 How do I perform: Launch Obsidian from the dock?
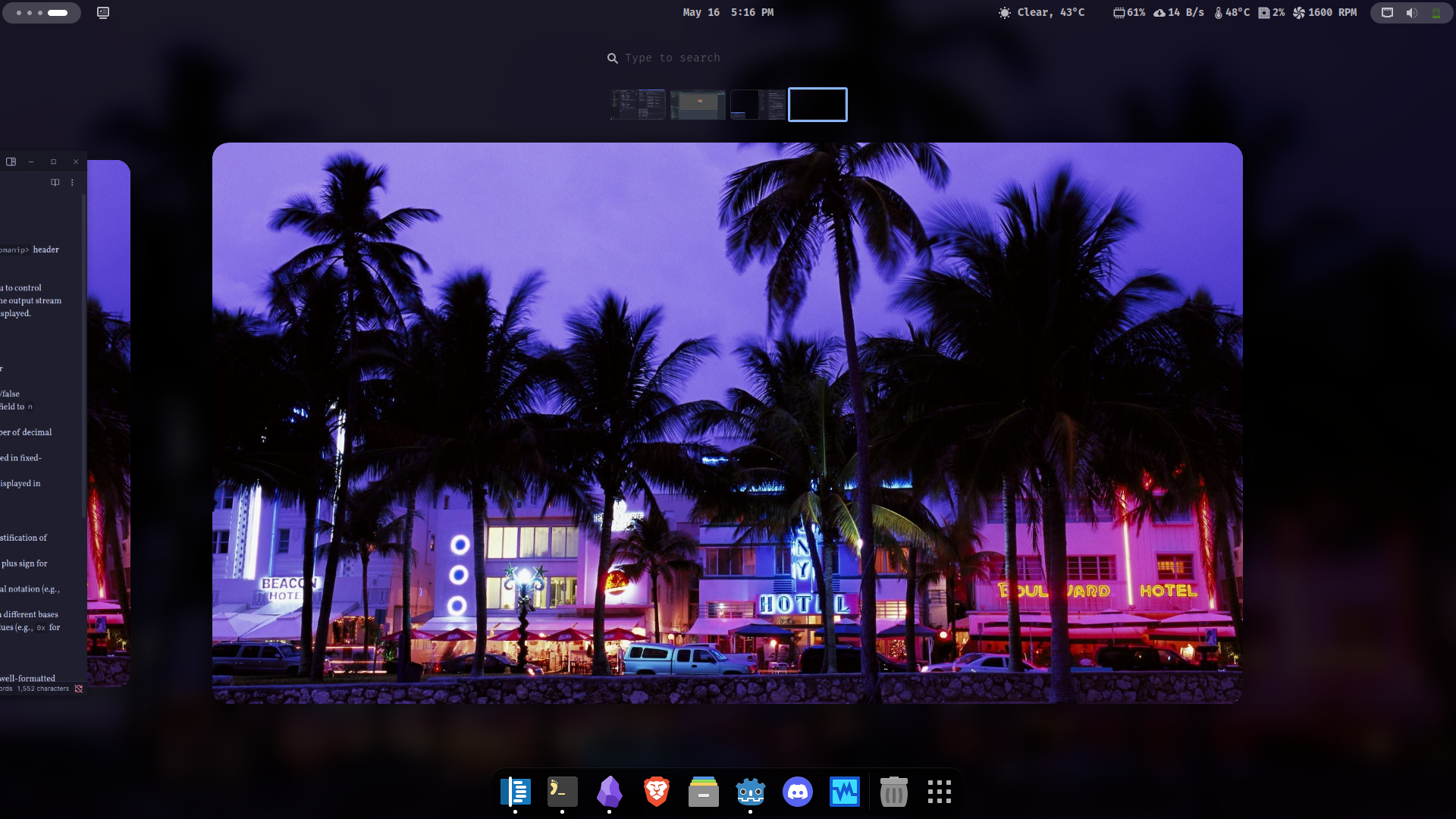click(x=609, y=792)
